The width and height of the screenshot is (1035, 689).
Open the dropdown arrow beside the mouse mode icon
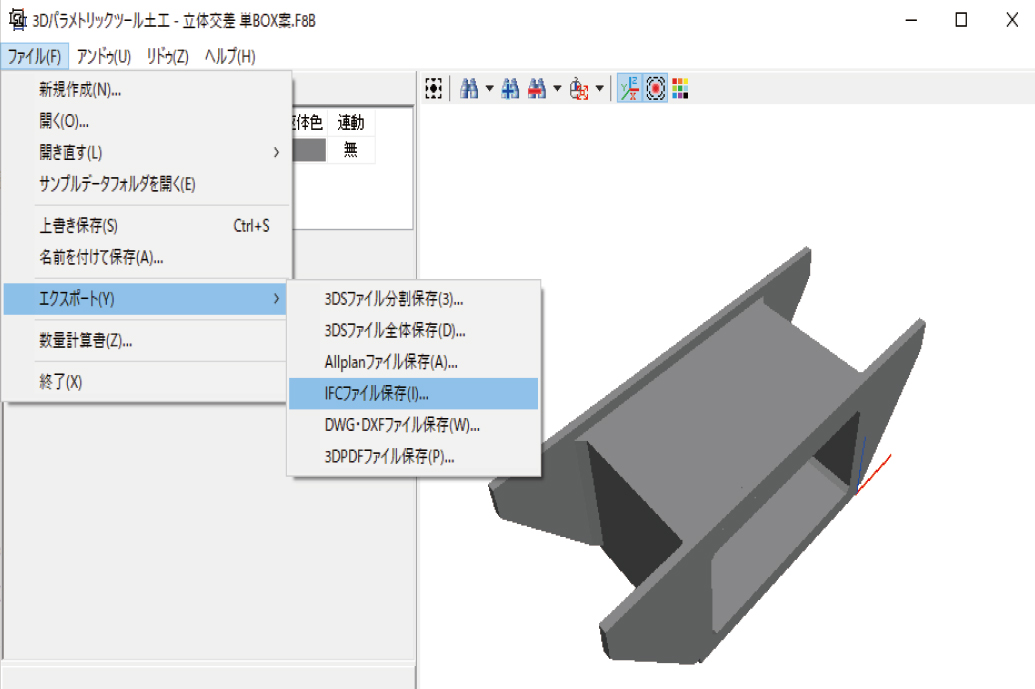(x=599, y=88)
